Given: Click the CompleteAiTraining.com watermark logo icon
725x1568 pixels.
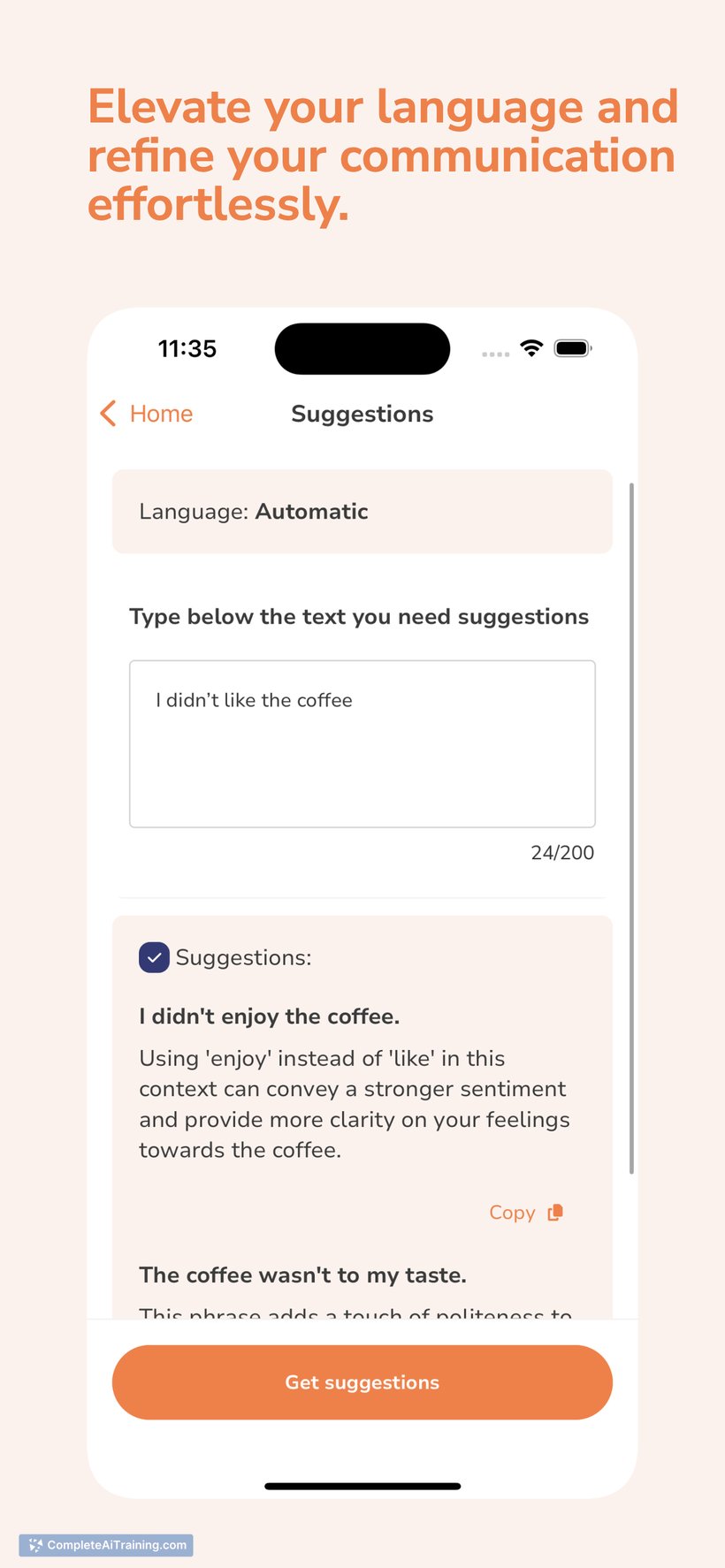Looking at the screenshot, I should coord(35,1545).
